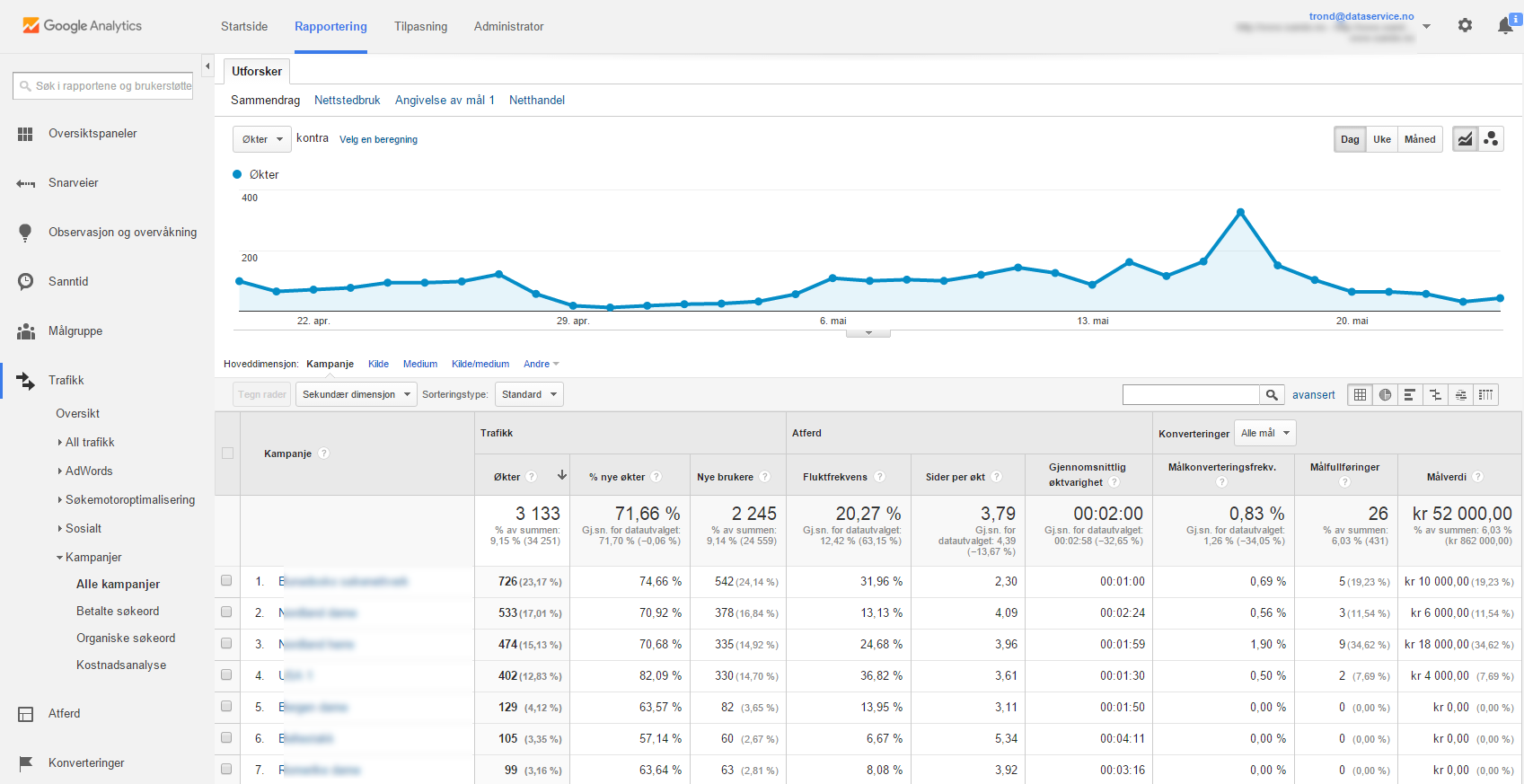Sort by Økter descending arrow
The image size is (1524, 784).
coord(562,475)
